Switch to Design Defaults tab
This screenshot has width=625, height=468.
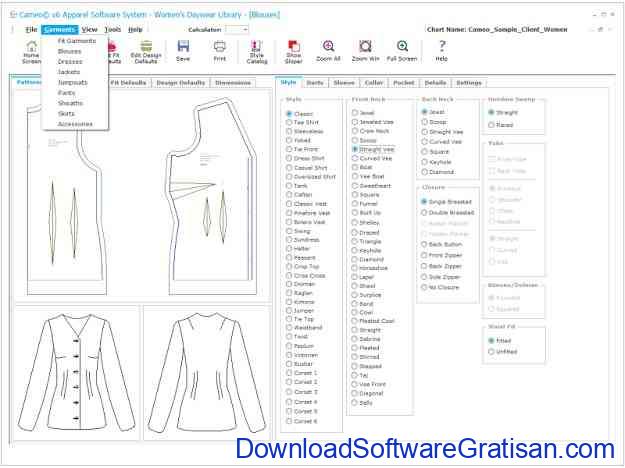pos(181,83)
